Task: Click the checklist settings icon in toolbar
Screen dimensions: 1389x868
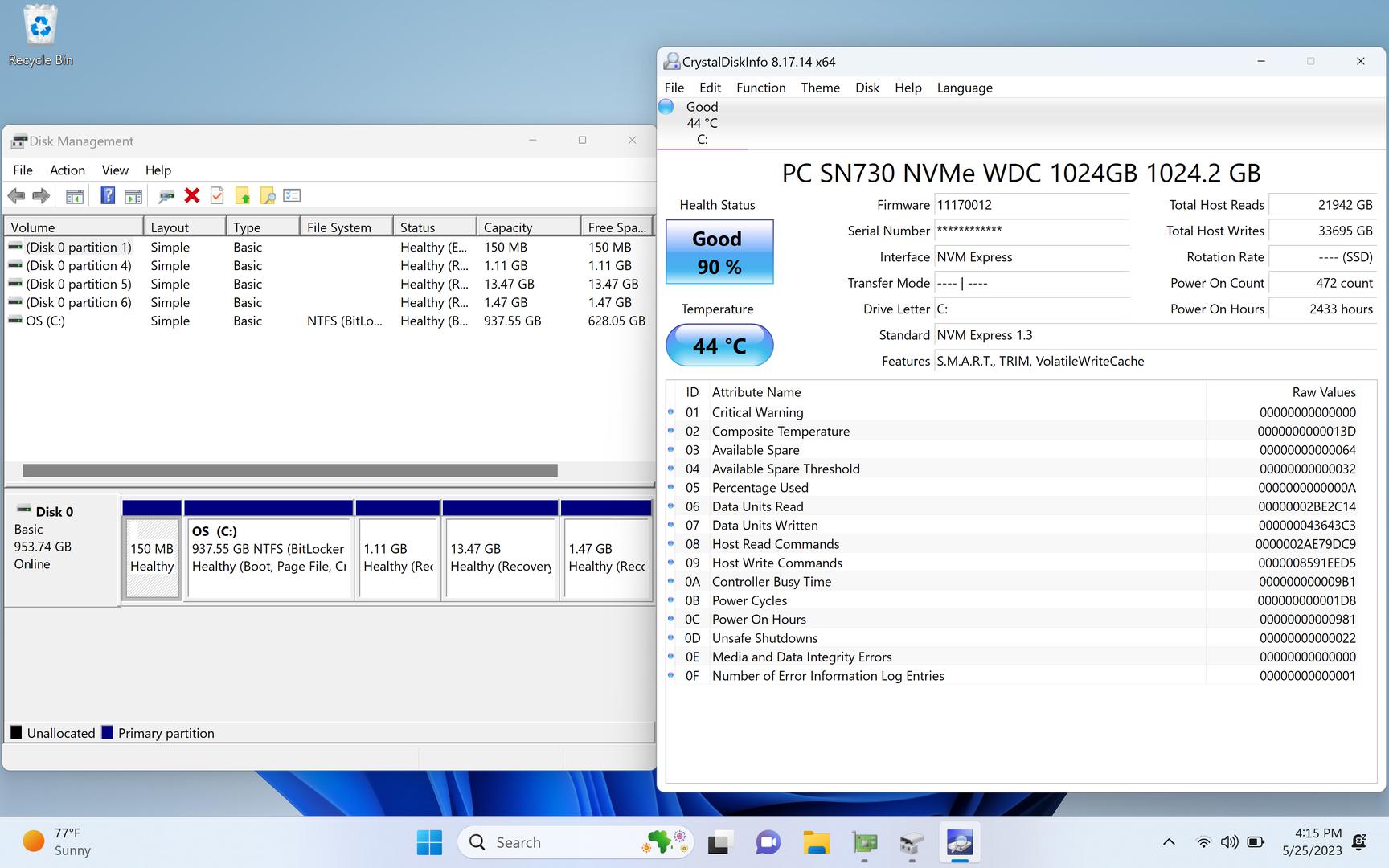Action: click(292, 195)
